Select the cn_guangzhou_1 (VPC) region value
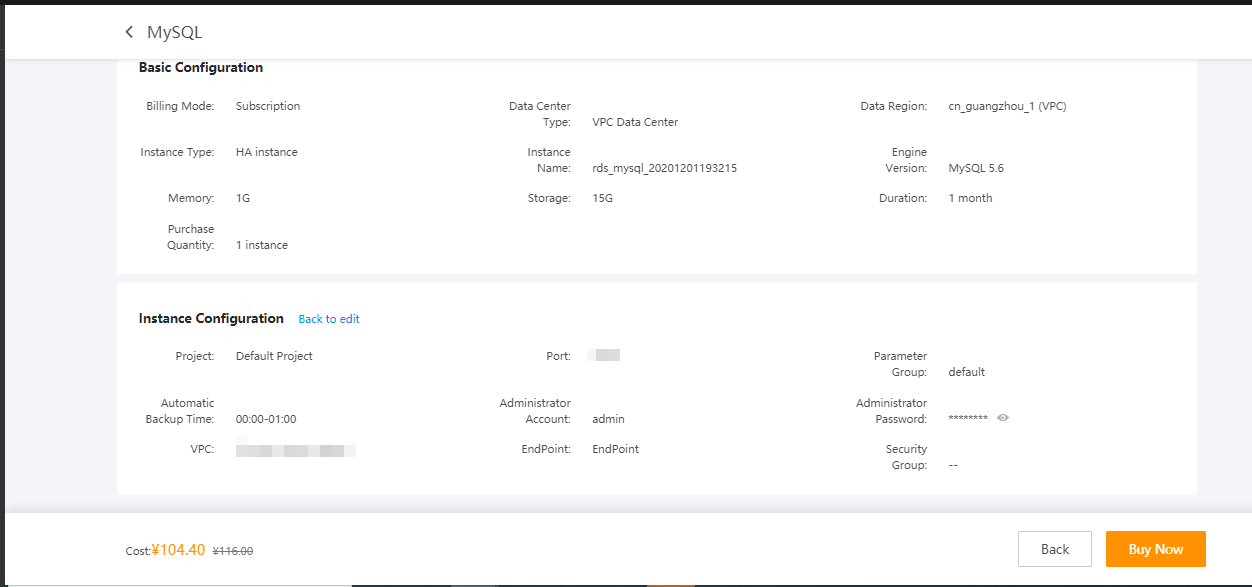 pos(1007,106)
